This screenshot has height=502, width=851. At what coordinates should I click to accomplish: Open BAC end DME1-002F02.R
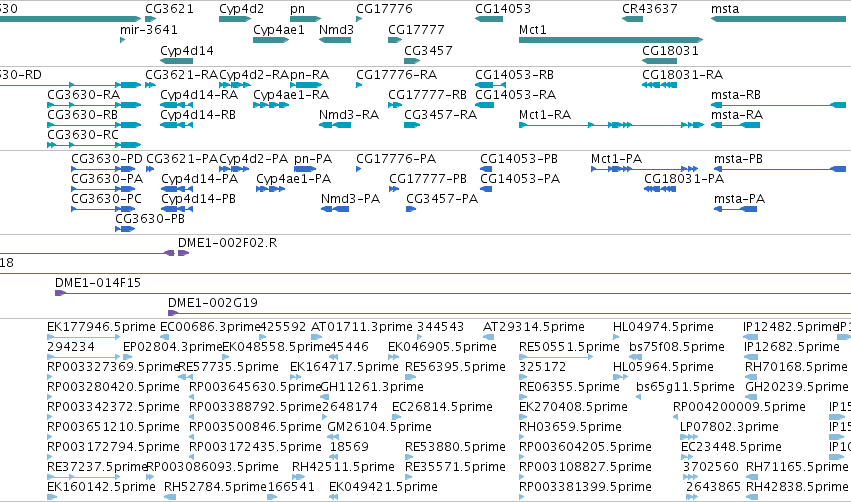[227, 243]
